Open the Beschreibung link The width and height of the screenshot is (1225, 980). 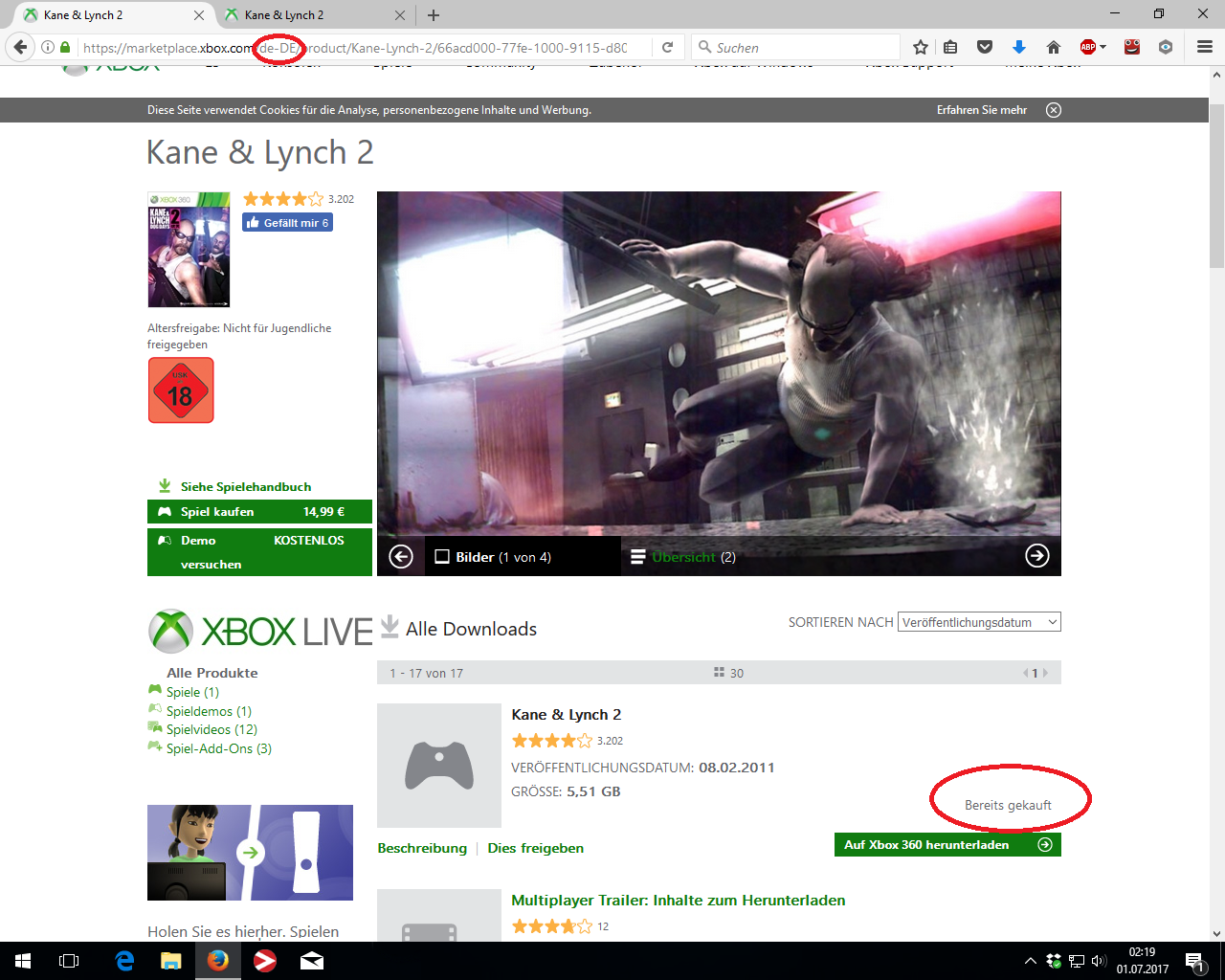tap(422, 848)
